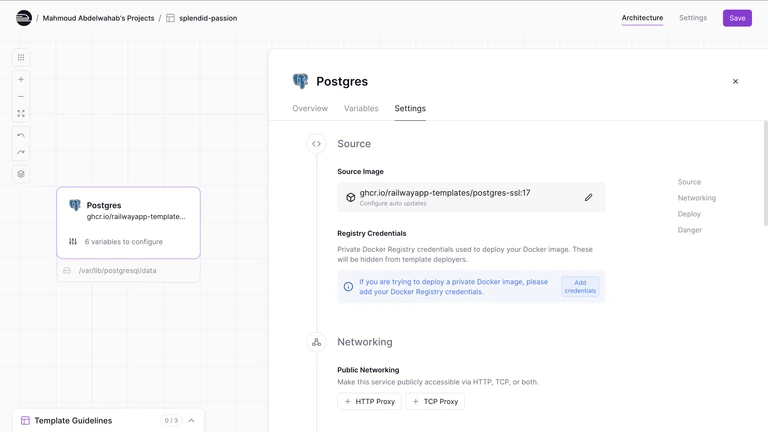Open the Railway logo home icon
This screenshot has width=768, height=432.
[24, 18]
